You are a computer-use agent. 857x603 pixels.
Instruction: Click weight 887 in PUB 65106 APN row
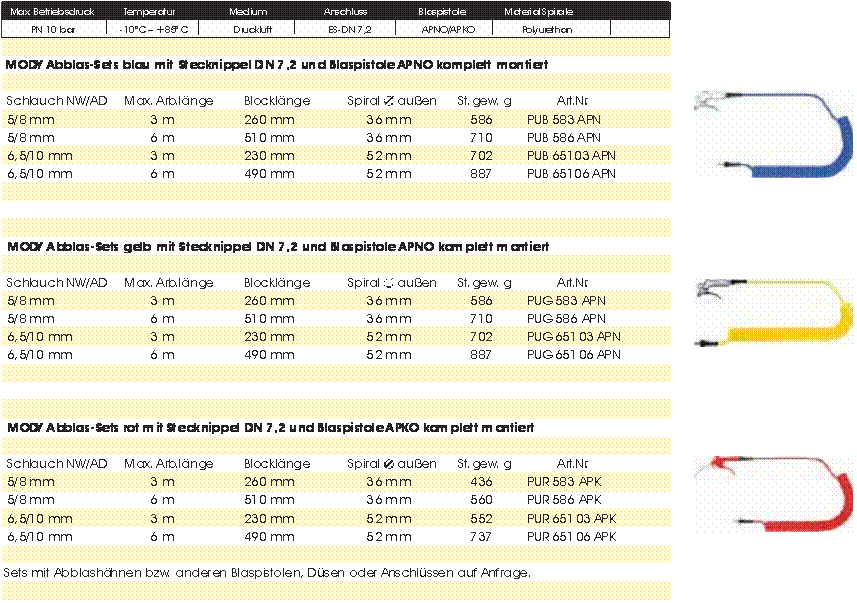(481, 174)
